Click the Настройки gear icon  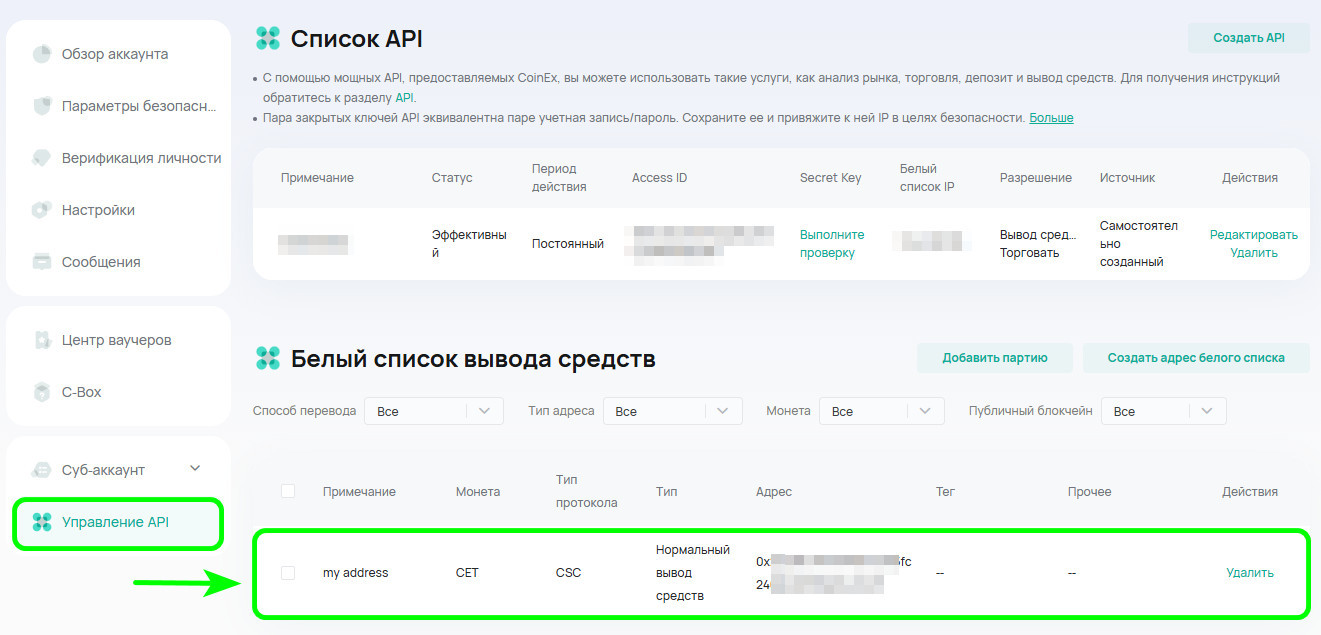coord(41,210)
